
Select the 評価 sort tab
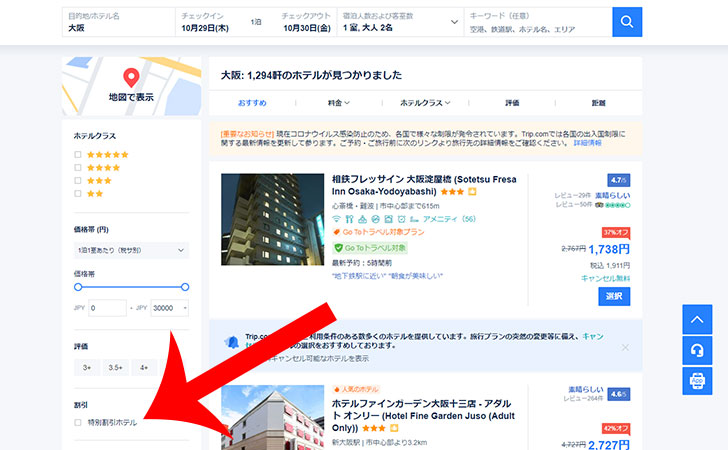tap(512, 103)
